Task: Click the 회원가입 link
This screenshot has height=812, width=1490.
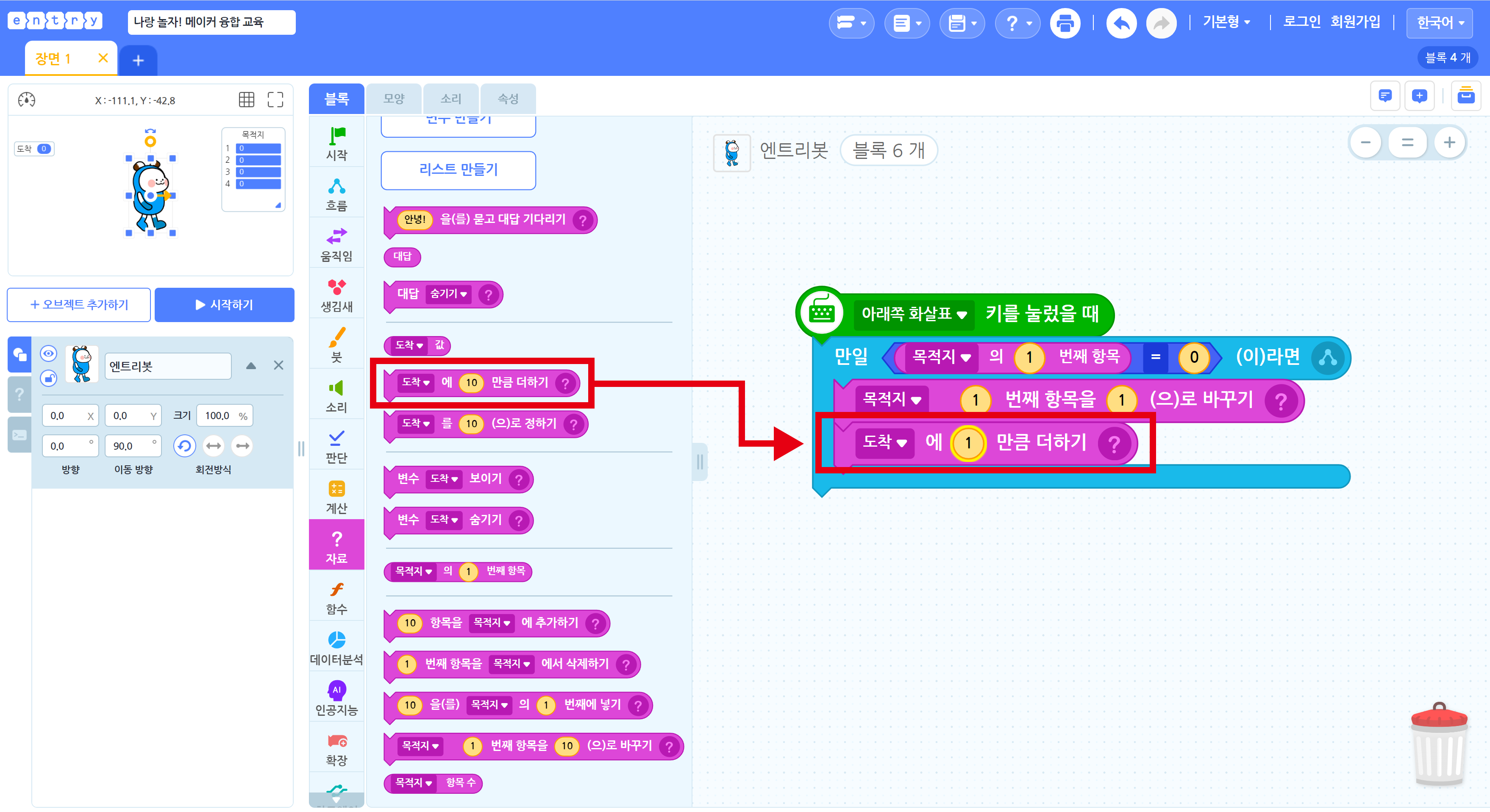Action: click(1355, 22)
